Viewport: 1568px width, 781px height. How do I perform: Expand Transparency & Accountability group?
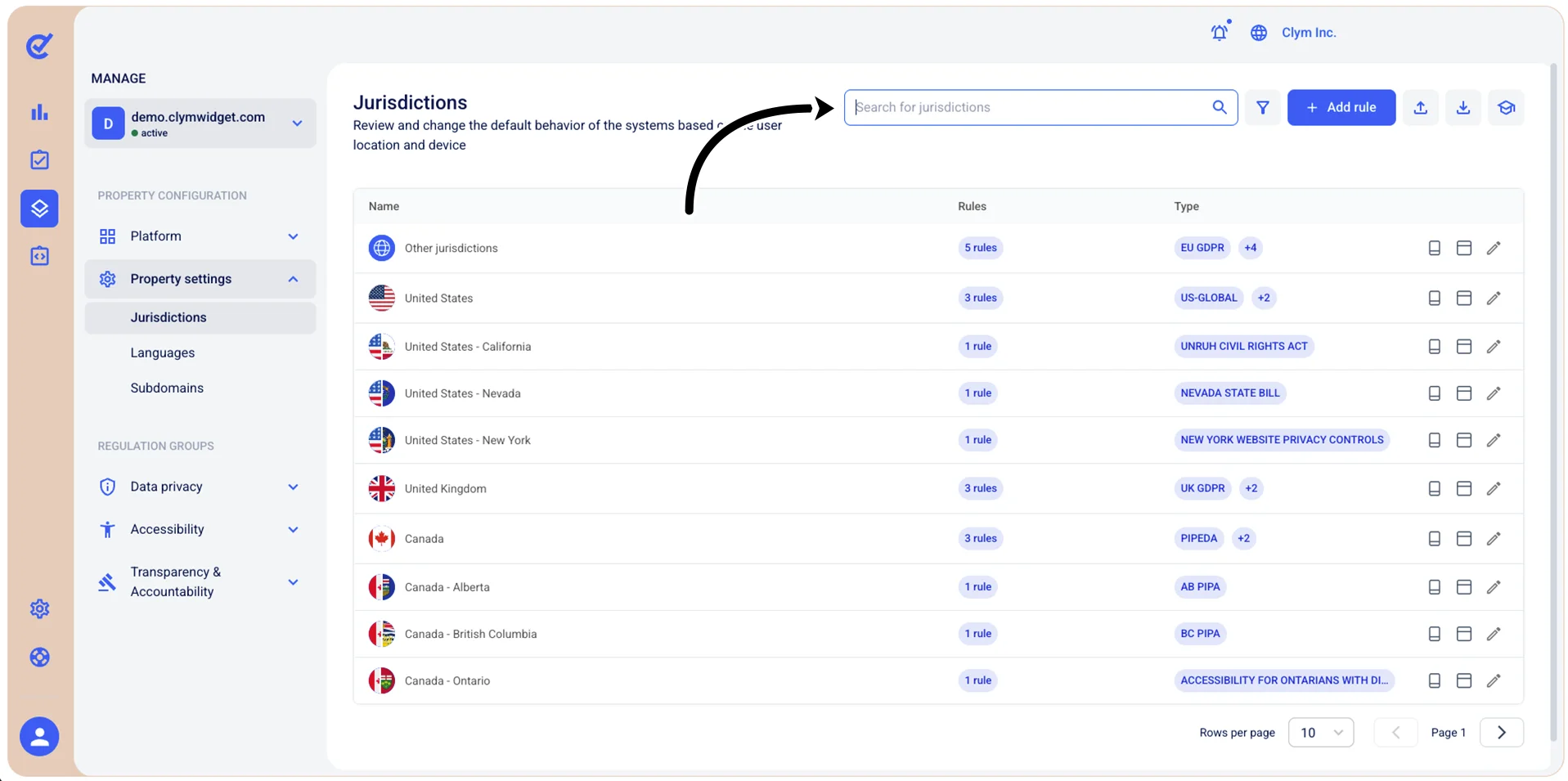click(200, 581)
